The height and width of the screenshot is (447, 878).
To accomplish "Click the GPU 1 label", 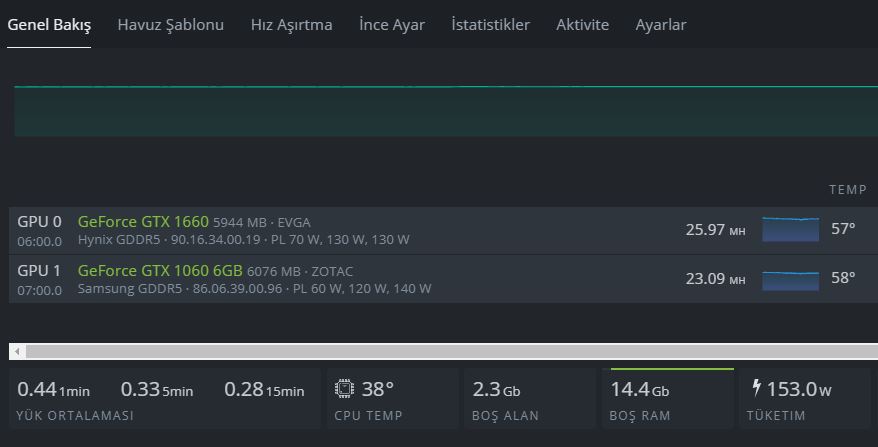I will click(x=39, y=271).
